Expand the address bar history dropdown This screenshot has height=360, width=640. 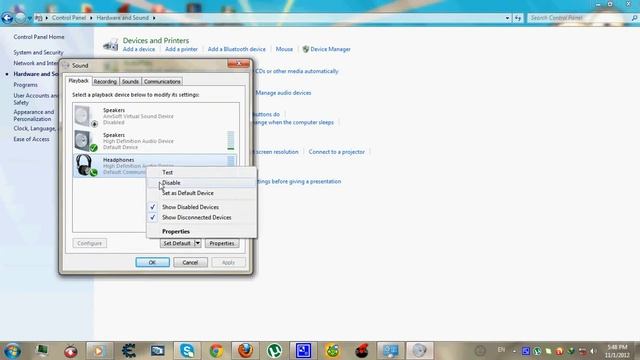click(507, 18)
